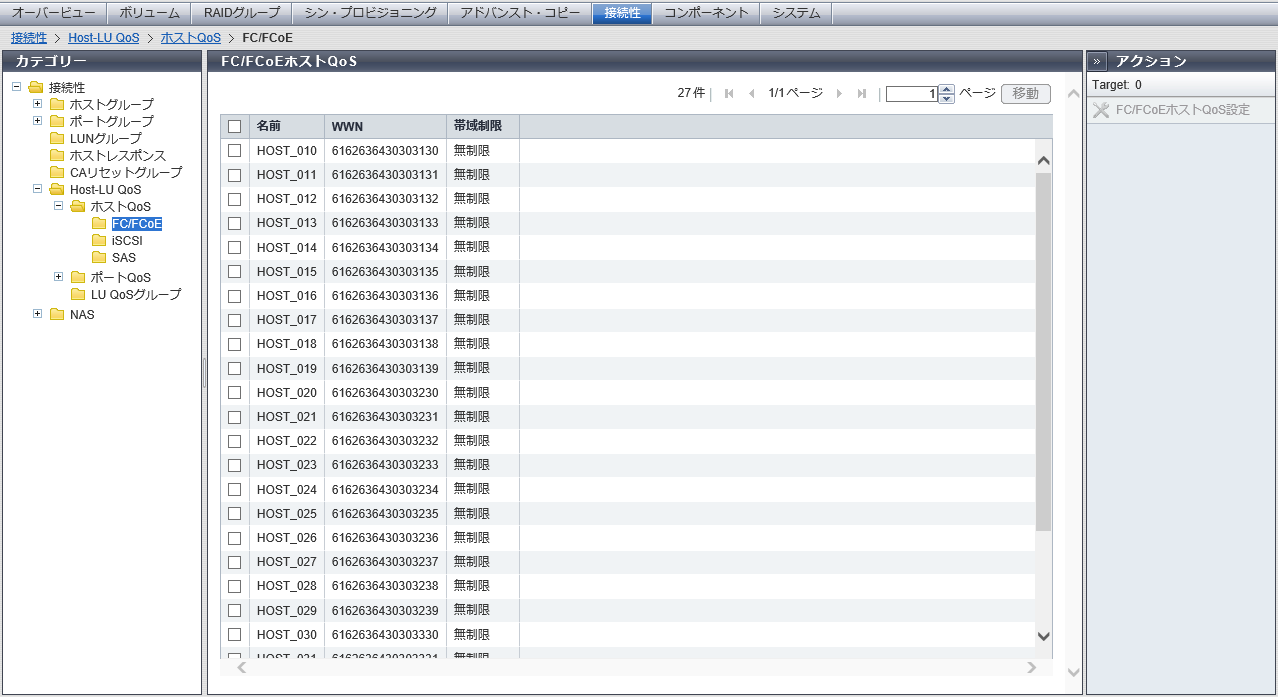Go to the last page arrow icon
Image resolution: width=1278 pixels, height=697 pixels.
(861, 94)
